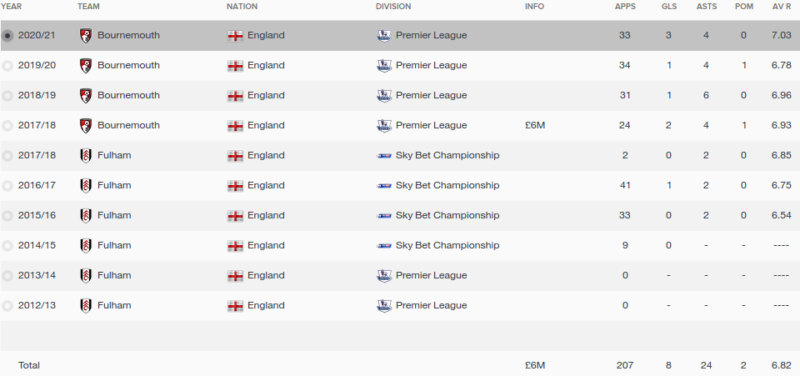
Task: Select the 2019/20 season radio button
Action: coord(7,66)
